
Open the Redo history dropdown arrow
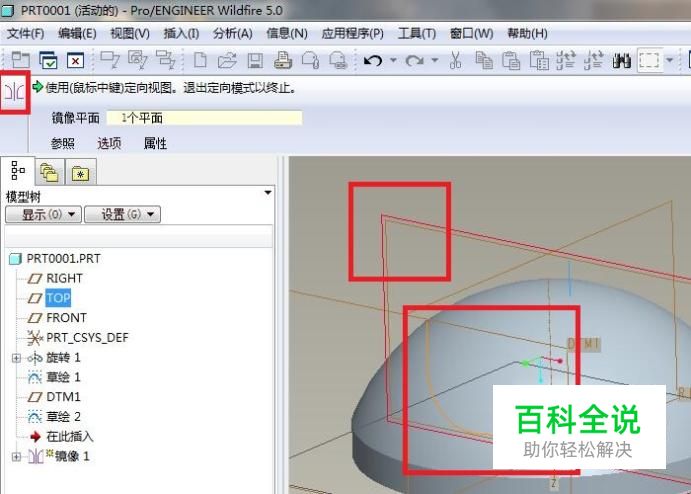click(x=435, y=60)
